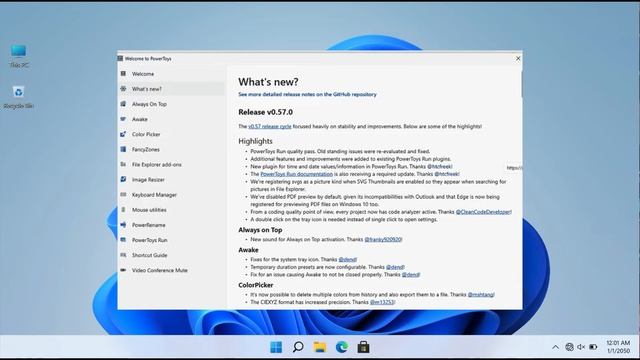Open the PowerRename page
640x360 pixels.
171,225
